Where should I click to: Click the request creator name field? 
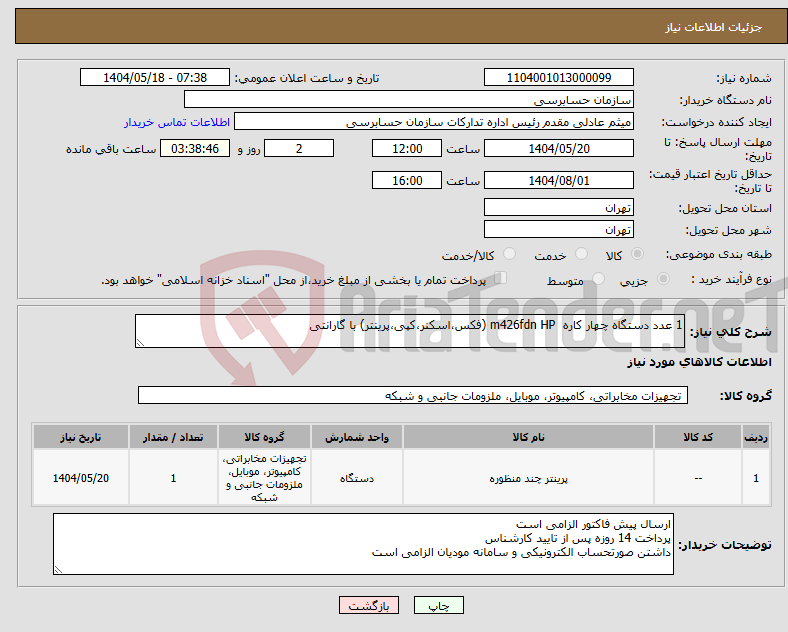pyautogui.click(x=434, y=122)
